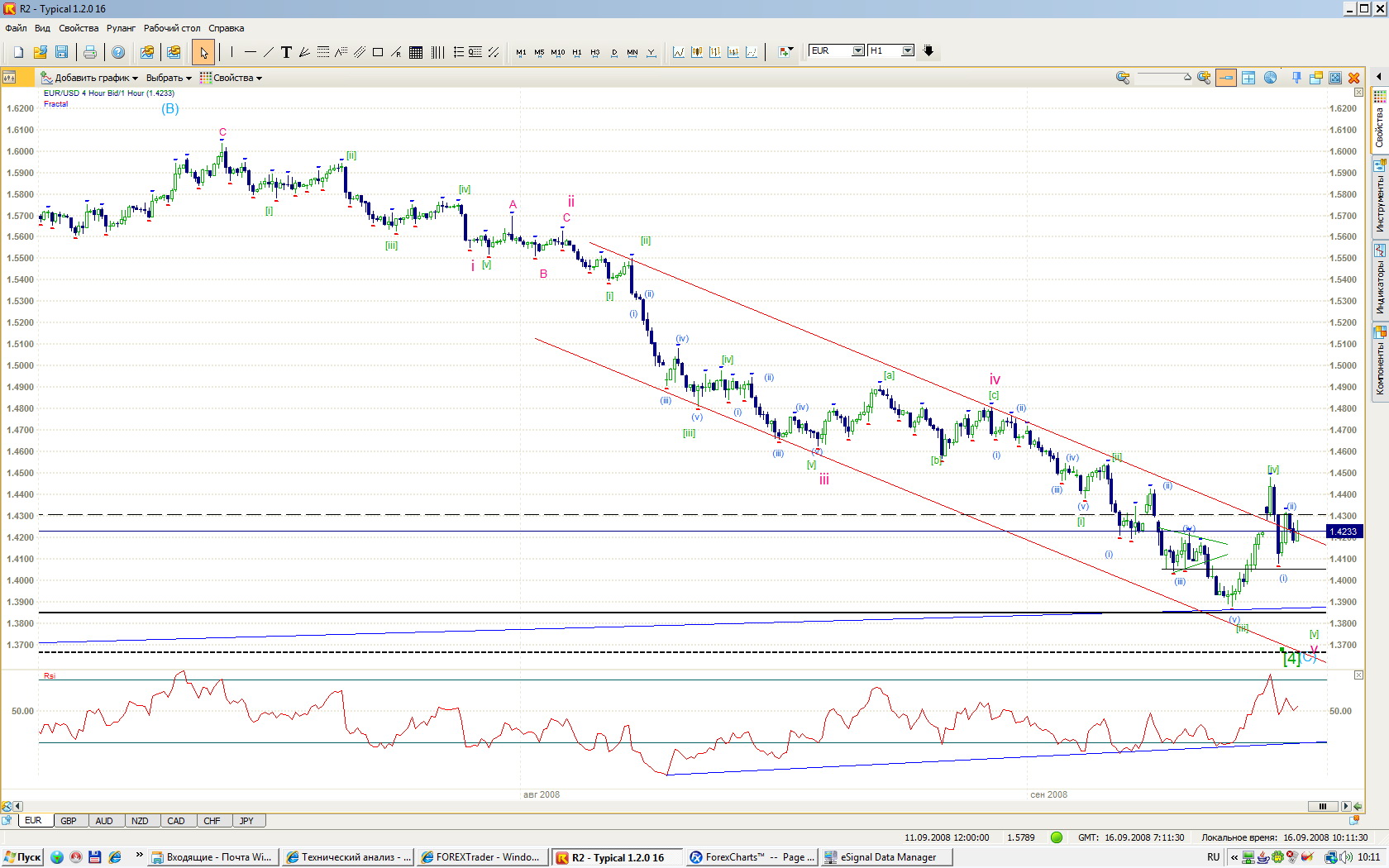Select the rectangle drawing tool
Image resolution: width=1389 pixels, height=868 pixels.
click(x=378, y=52)
